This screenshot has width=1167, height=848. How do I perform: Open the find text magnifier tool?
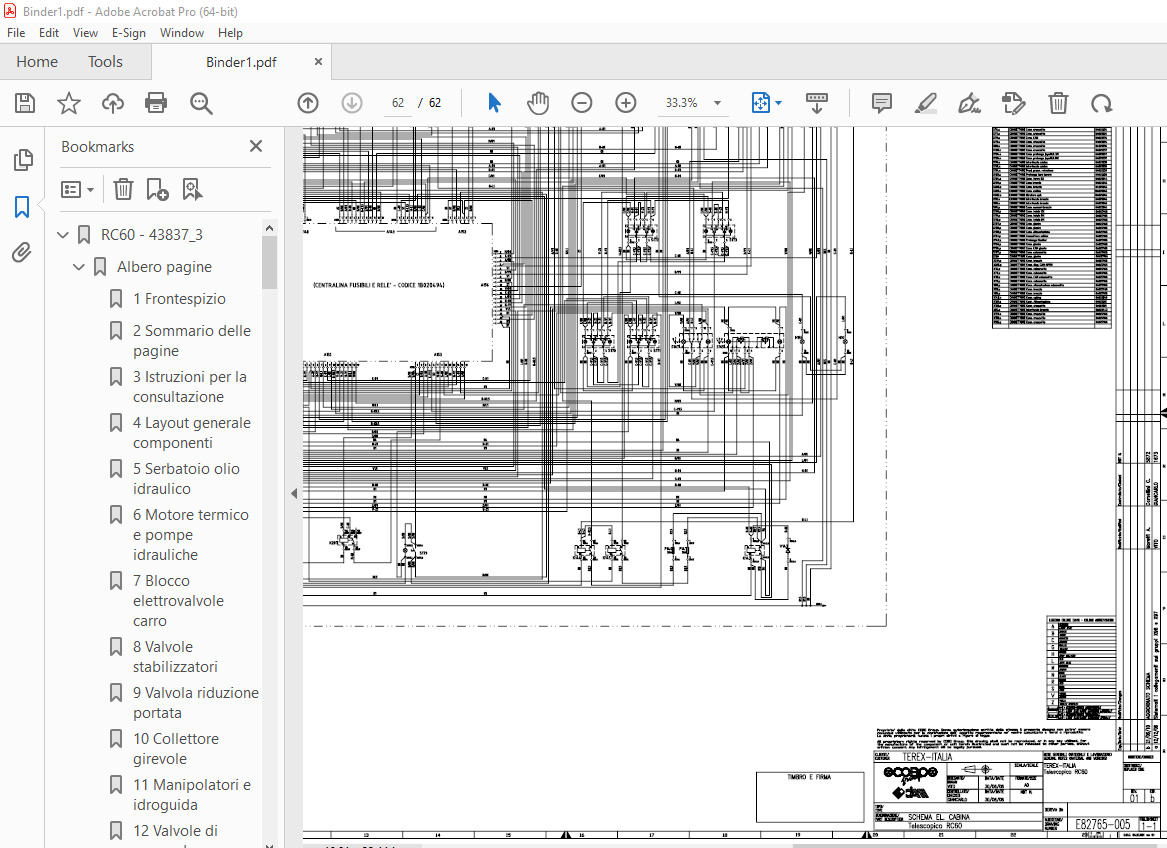[201, 103]
